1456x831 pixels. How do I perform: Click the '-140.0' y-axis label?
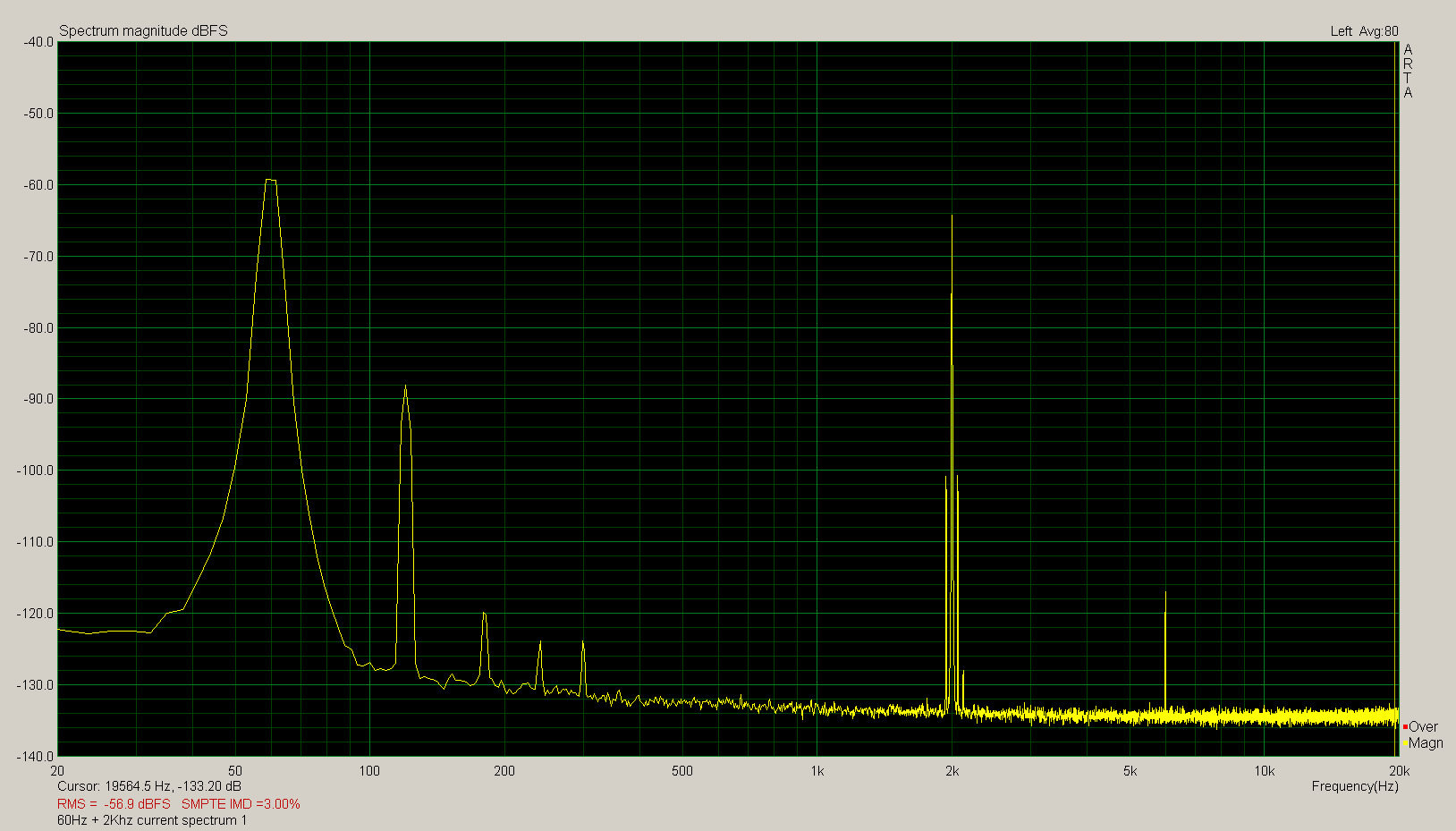coord(35,756)
